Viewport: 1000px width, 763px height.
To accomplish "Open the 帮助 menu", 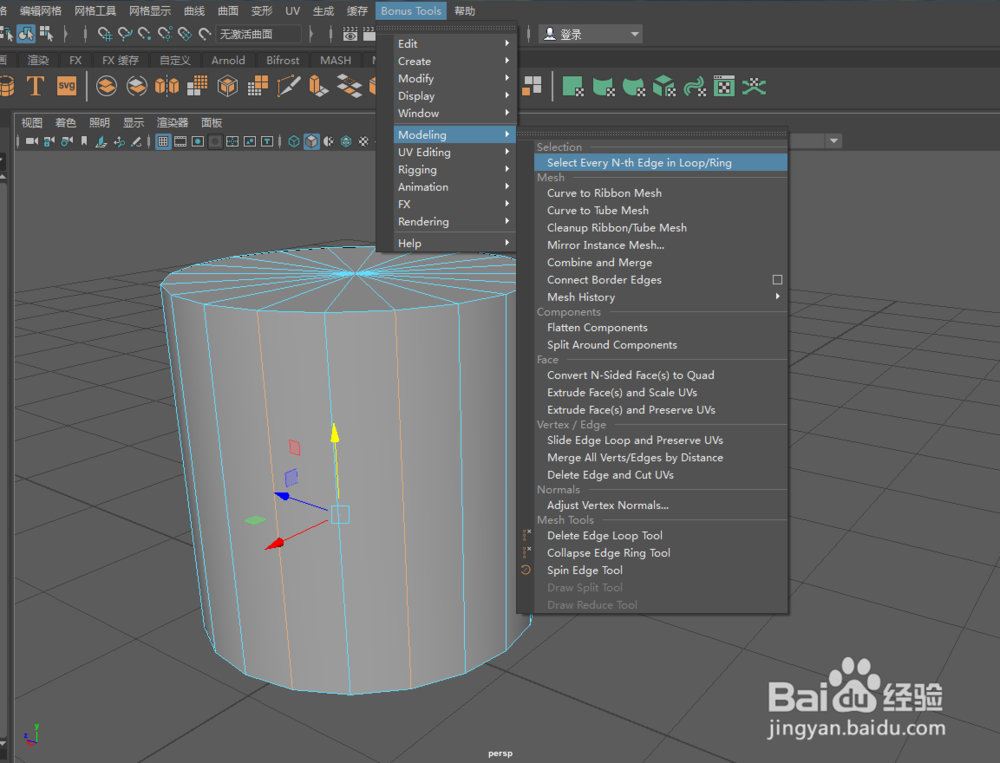I will [x=464, y=11].
